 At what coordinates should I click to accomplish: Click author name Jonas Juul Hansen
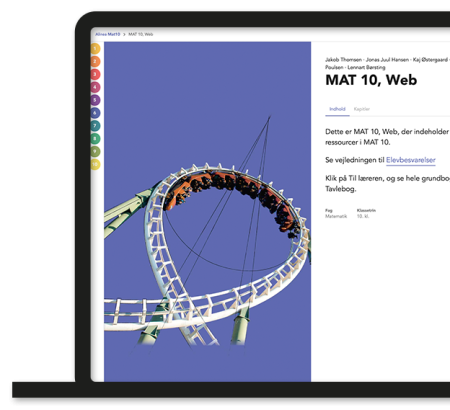coord(387,60)
